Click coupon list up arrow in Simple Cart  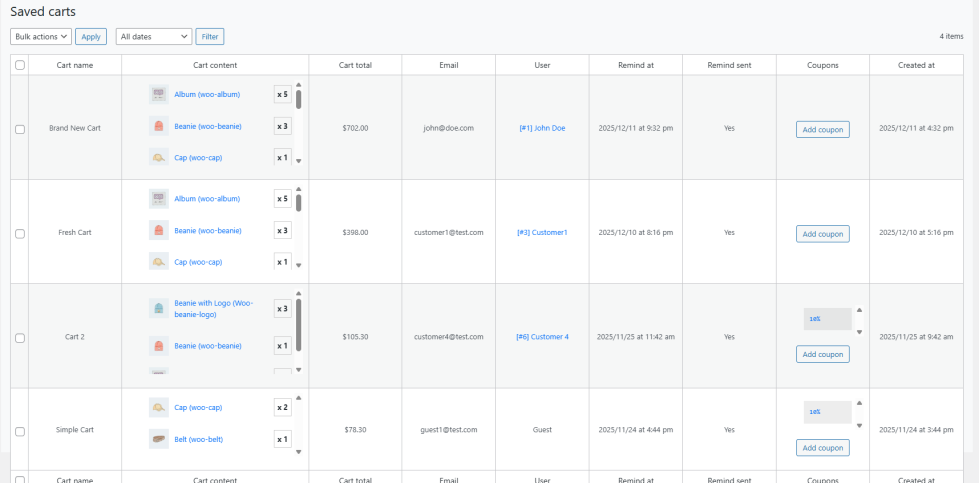859,403
